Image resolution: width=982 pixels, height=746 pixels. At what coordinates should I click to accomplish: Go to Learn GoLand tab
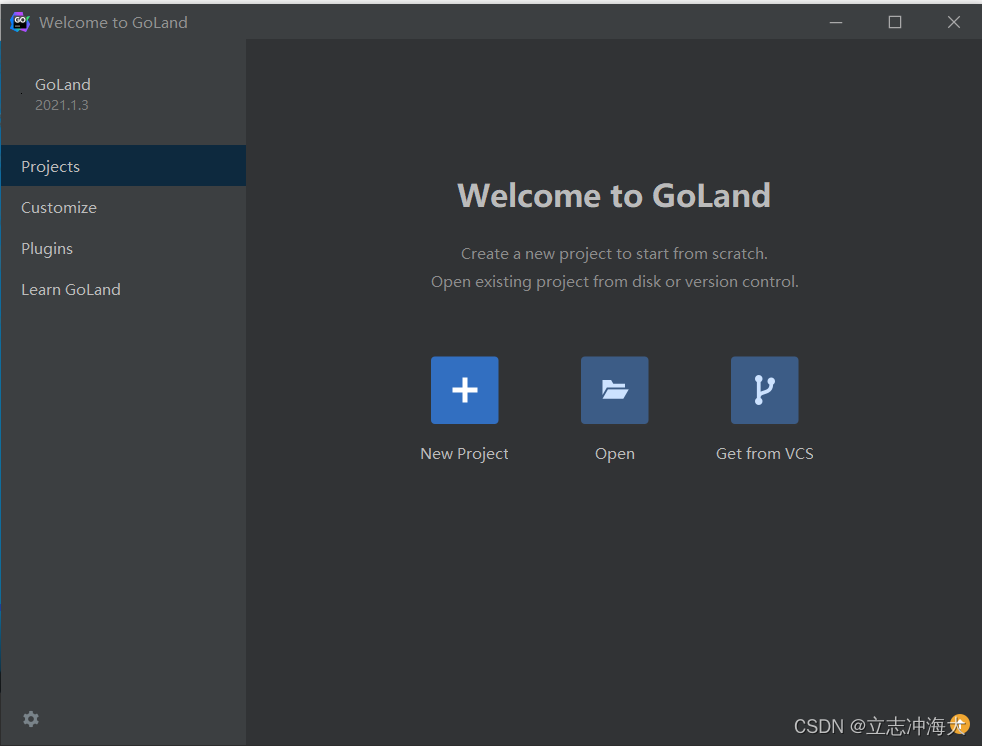(123, 289)
